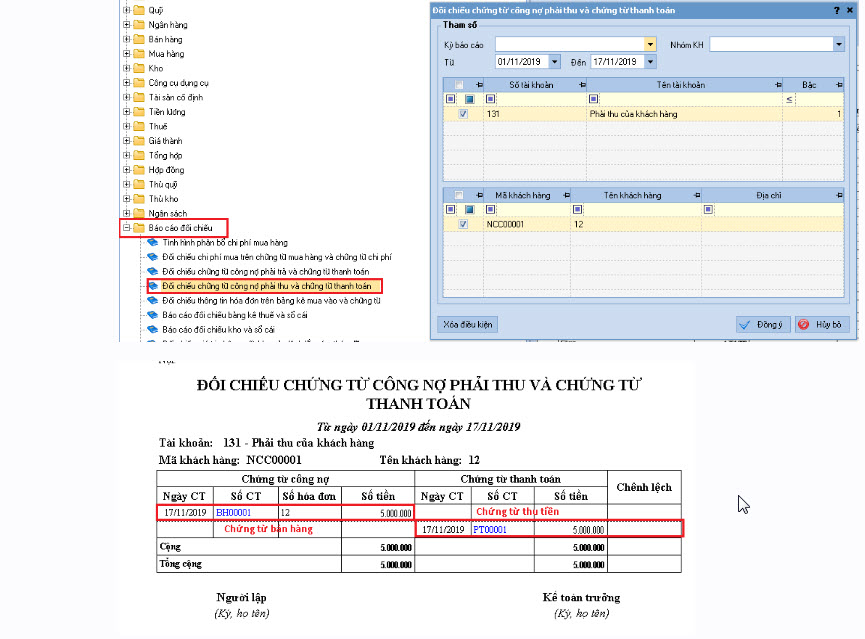Click the filter operator icon under Địa chỉ

(x=708, y=210)
